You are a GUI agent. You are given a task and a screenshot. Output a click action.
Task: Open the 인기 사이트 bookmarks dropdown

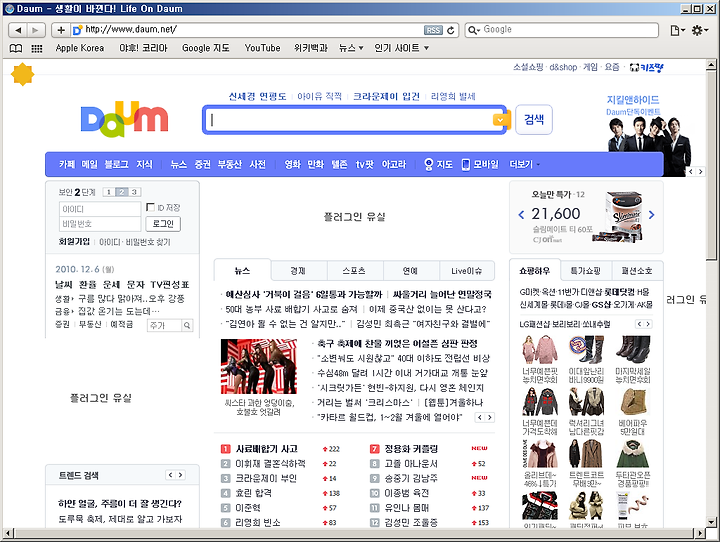coord(402,48)
